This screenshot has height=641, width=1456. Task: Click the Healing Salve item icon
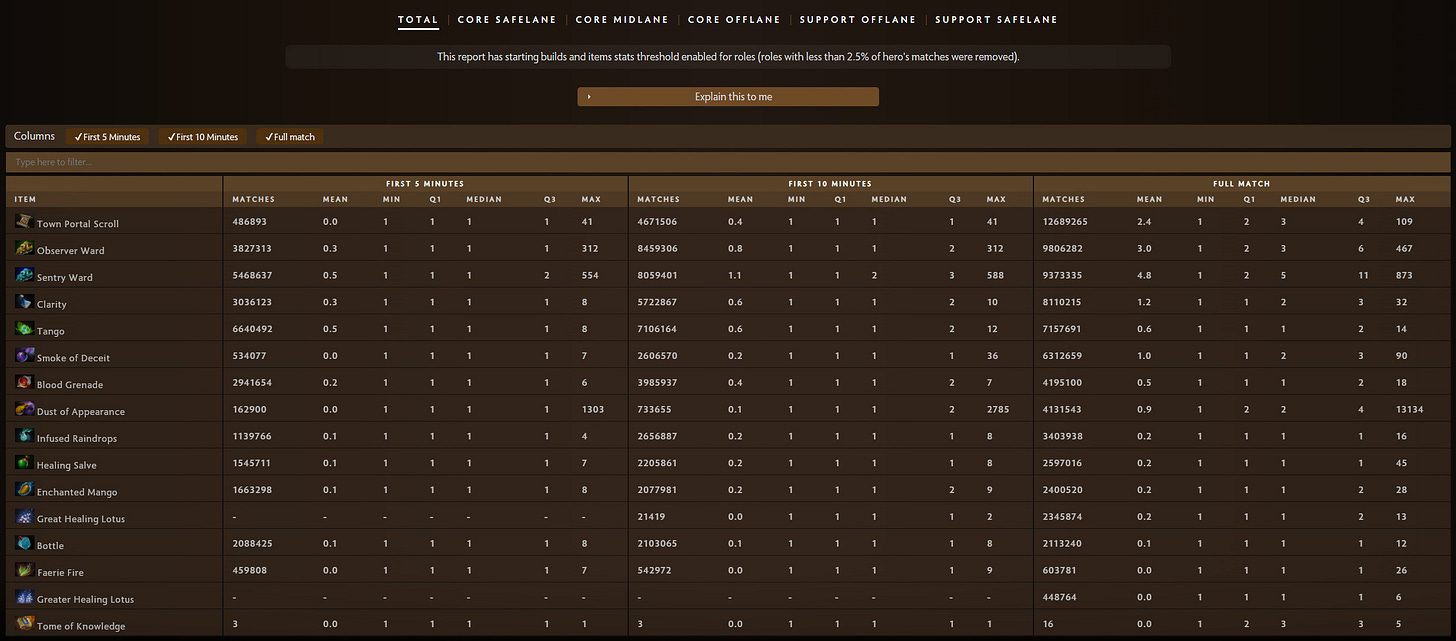point(24,463)
